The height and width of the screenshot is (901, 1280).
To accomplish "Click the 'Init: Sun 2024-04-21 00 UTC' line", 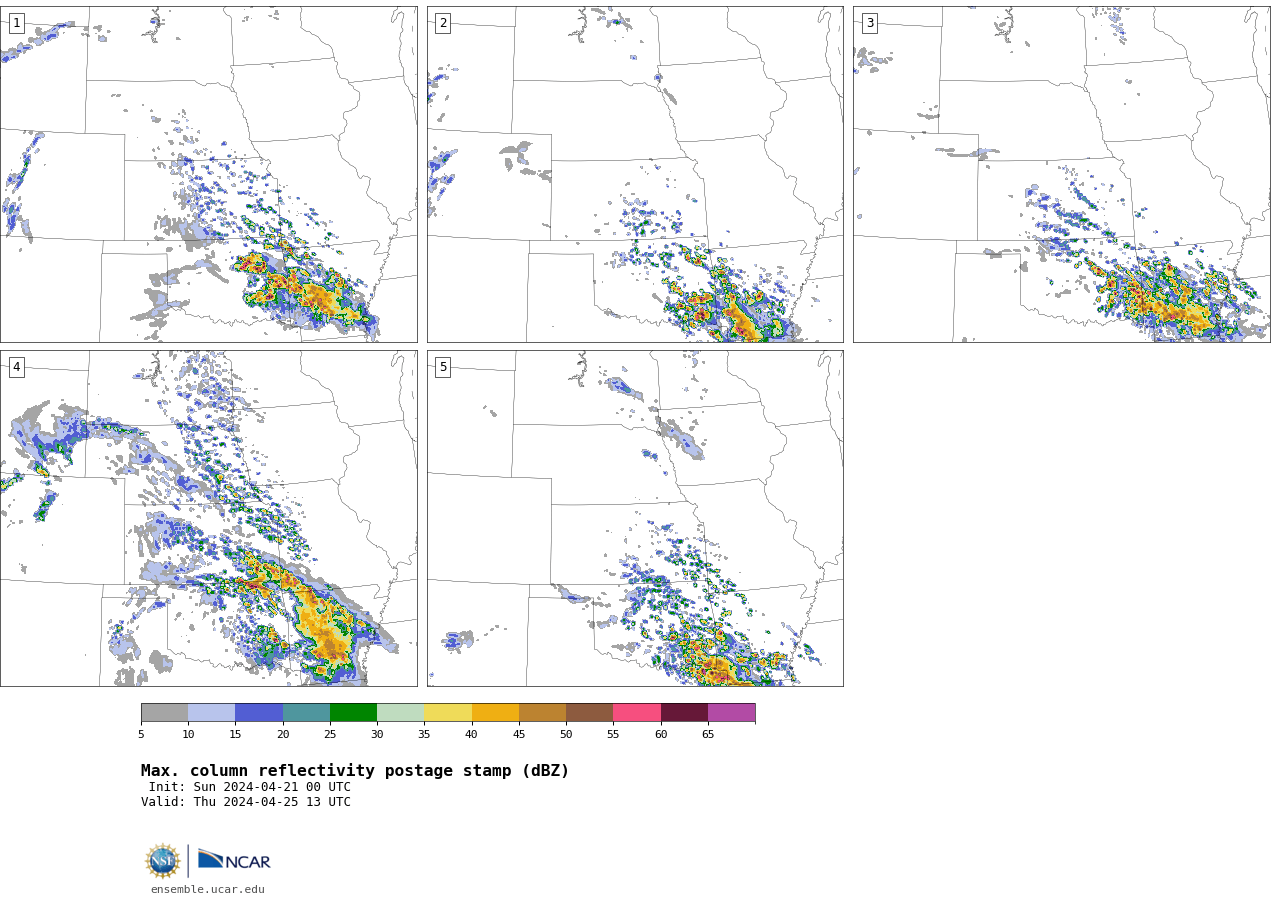I will [x=250, y=787].
